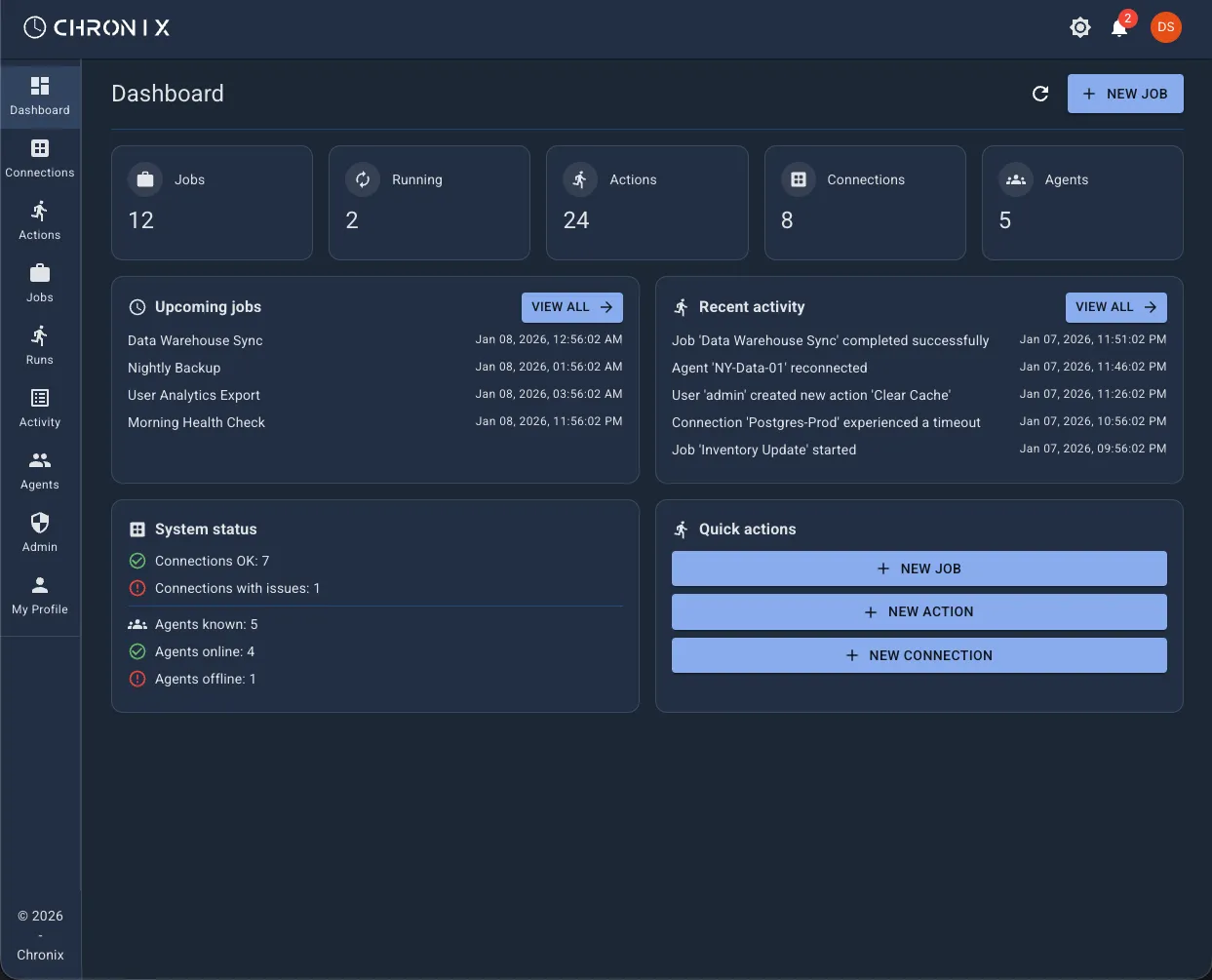This screenshot has height=980, width=1212.
Task: Click New Action under Quick actions
Action: tap(919, 611)
